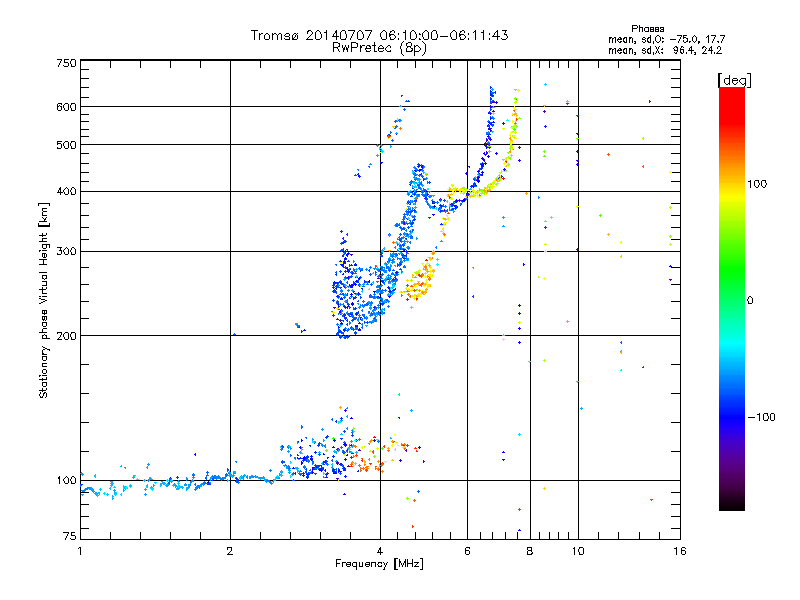Screen dimensions: 800x600
Task: Click the y-axis tick label '500'
Action: 66,145
